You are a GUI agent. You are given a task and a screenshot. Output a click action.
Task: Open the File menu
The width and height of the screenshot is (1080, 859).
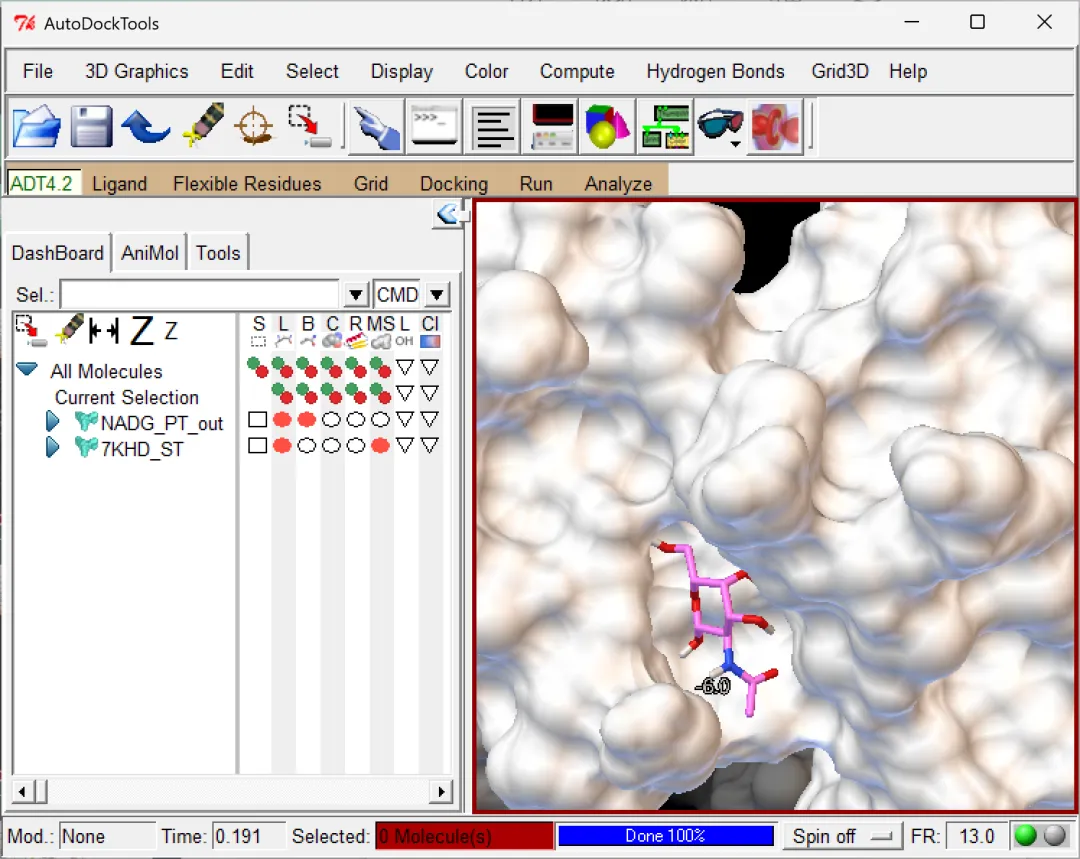[38, 71]
